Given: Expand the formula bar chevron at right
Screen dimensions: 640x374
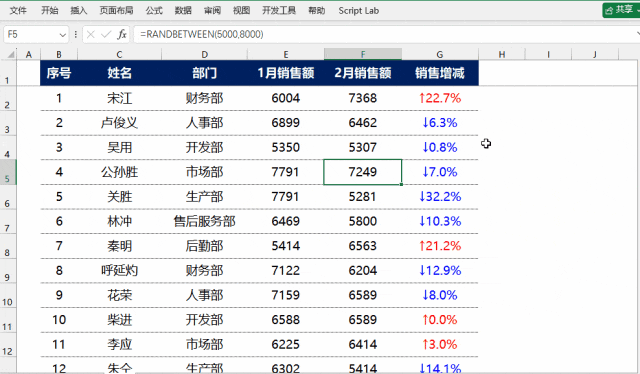Looking at the screenshot, I should pyautogui.click(x=637, y=34).
